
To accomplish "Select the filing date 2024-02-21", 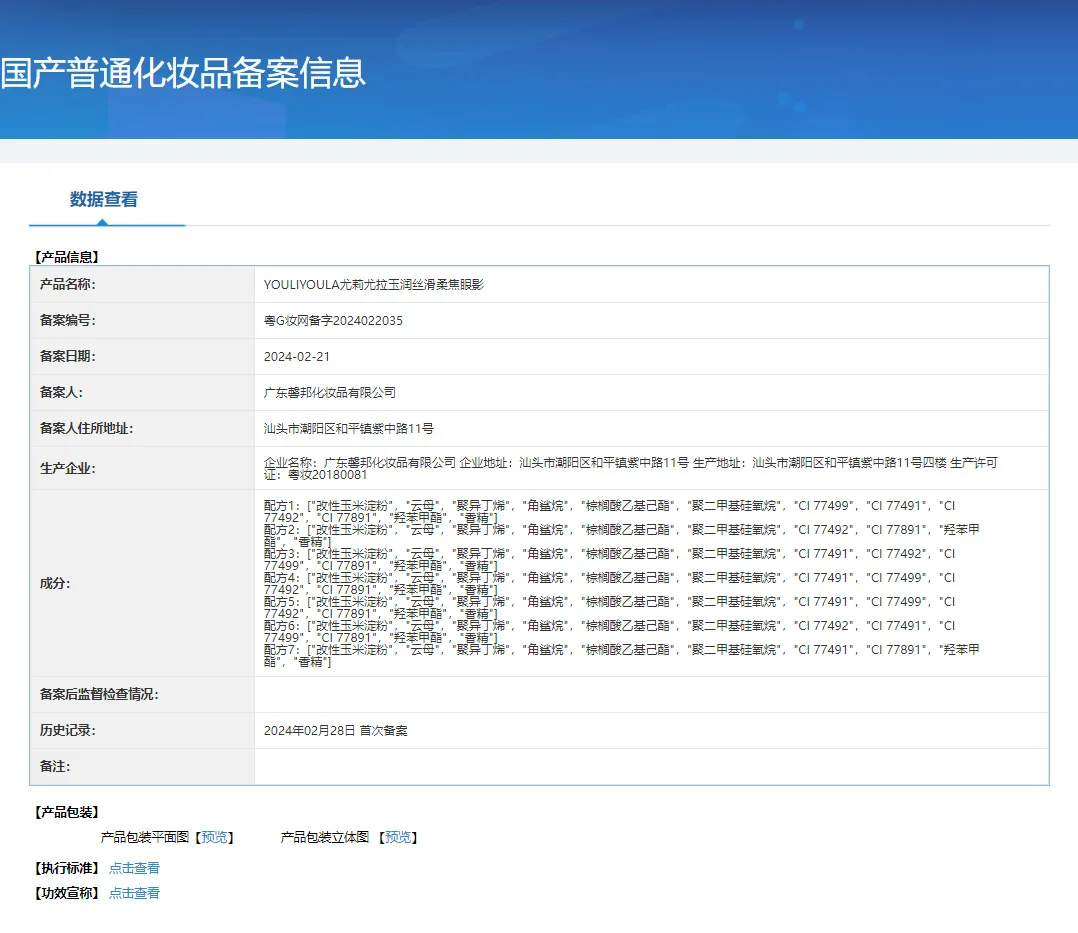I will coord(297,356).
